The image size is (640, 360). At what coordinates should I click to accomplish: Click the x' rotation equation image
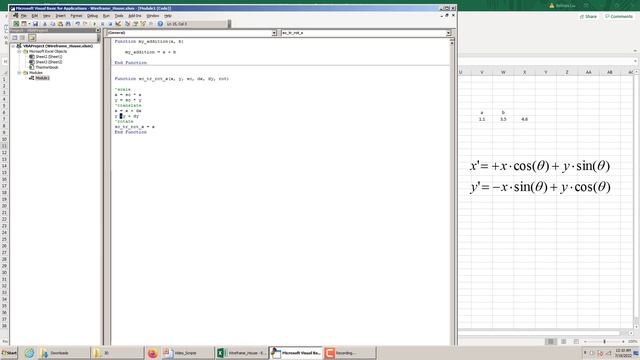(540, 166)
